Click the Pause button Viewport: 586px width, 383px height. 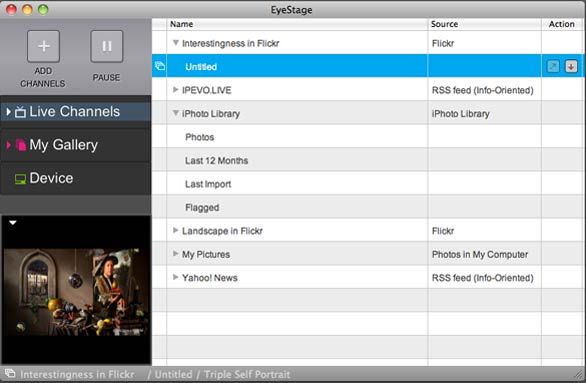point(107,46)
